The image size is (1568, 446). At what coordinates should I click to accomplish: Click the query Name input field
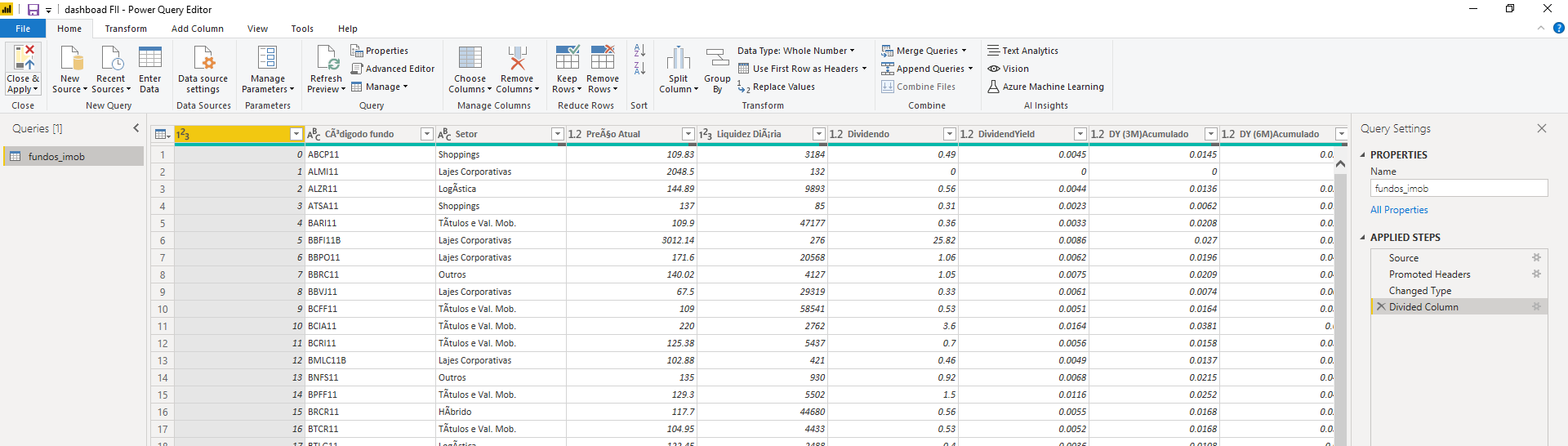pyautogui.click(x=1458, y=189)
